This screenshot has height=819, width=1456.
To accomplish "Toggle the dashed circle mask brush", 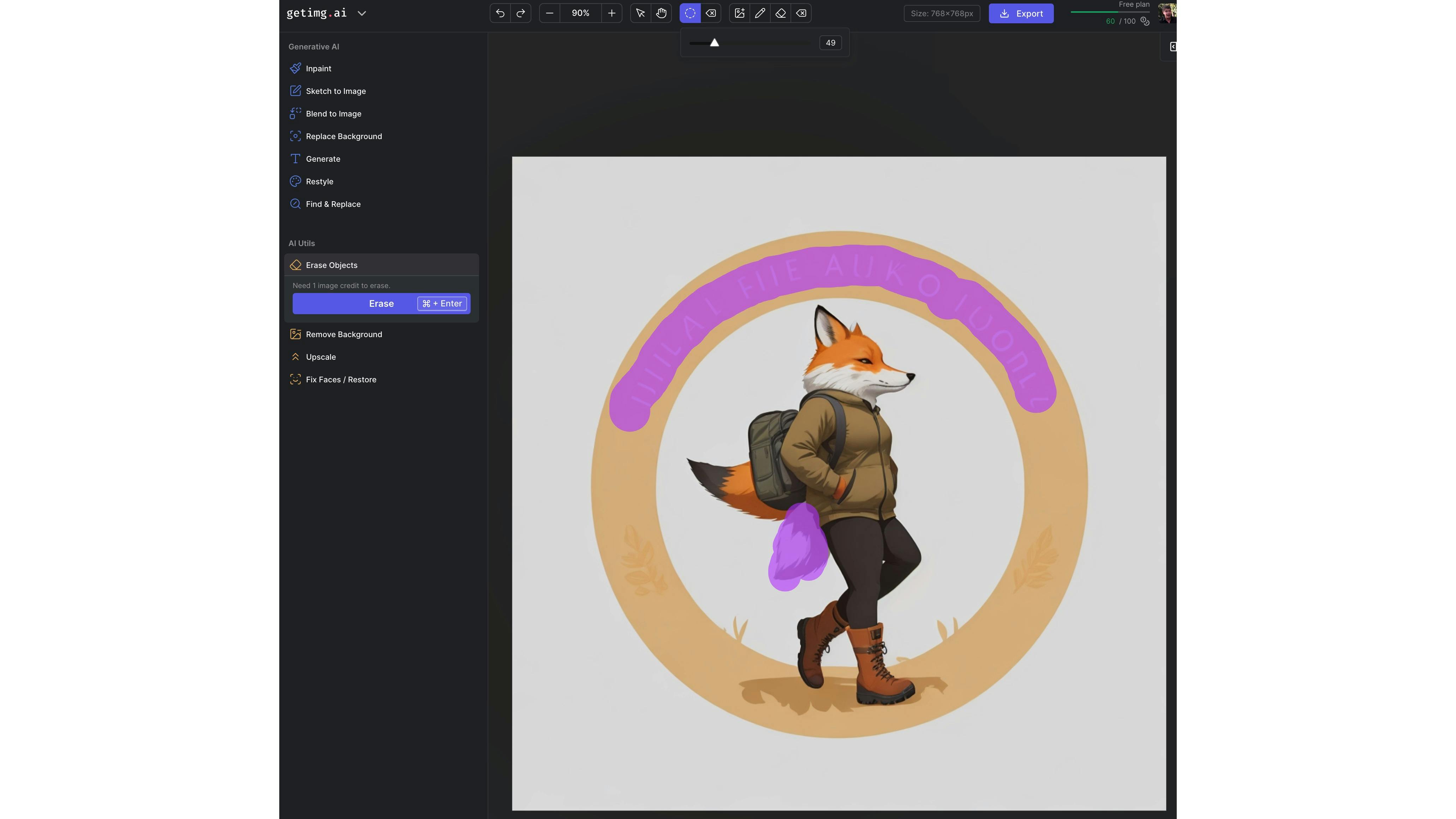I will [x=690, y=13].
